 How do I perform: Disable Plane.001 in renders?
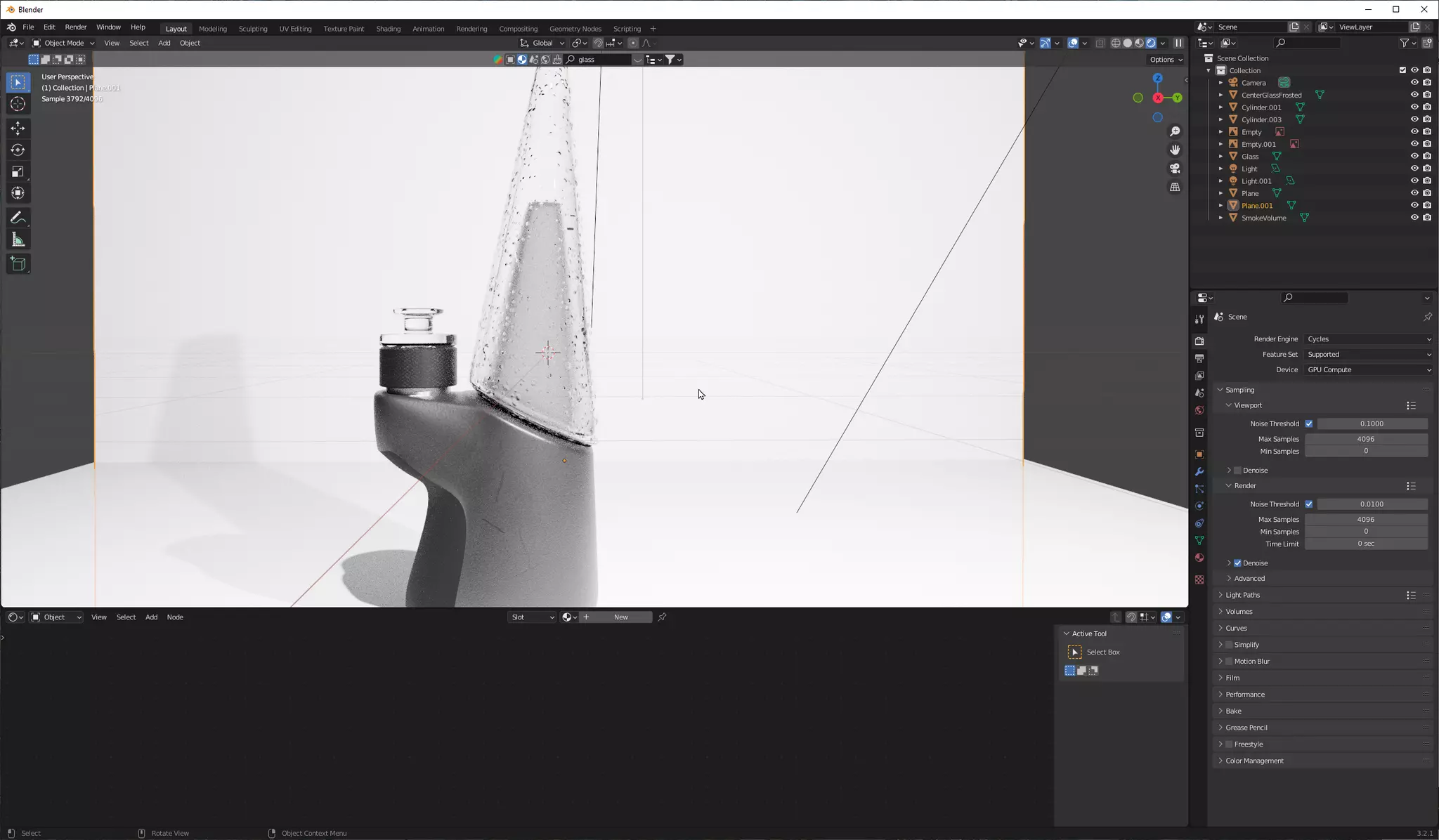1427,206
